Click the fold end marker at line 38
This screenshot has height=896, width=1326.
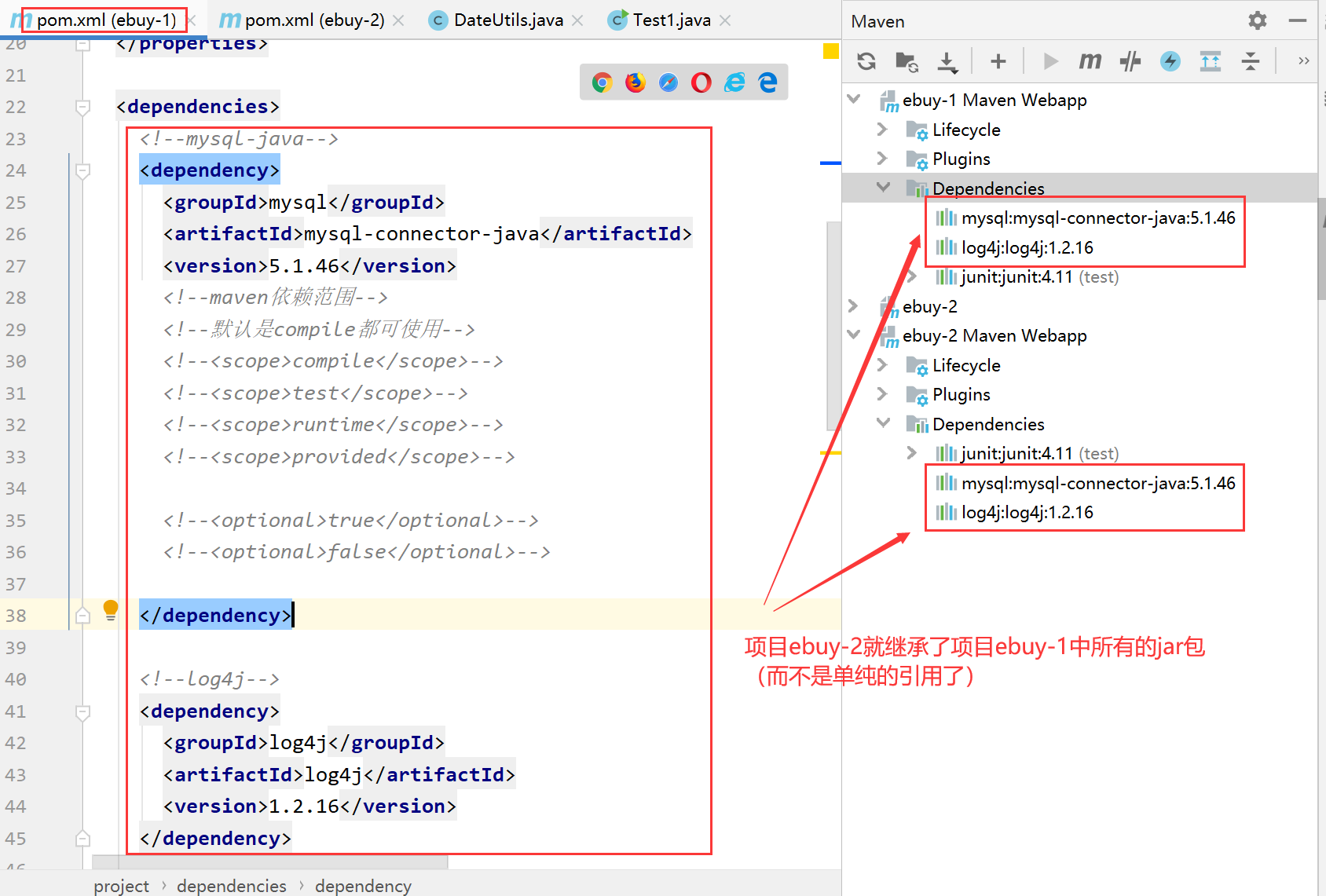[x=82, y=616]
